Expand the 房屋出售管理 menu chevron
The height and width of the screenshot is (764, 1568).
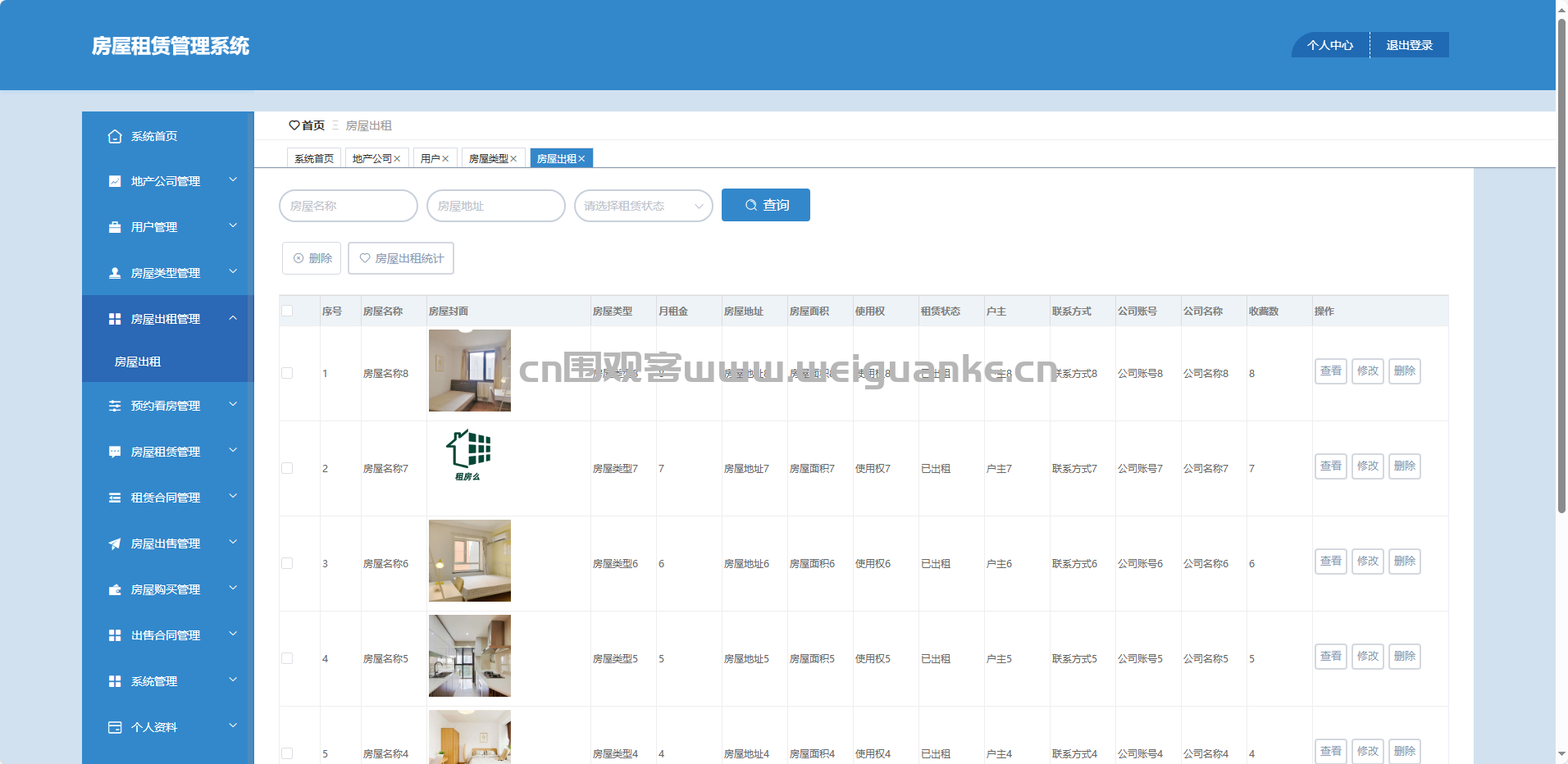point(233,542)
